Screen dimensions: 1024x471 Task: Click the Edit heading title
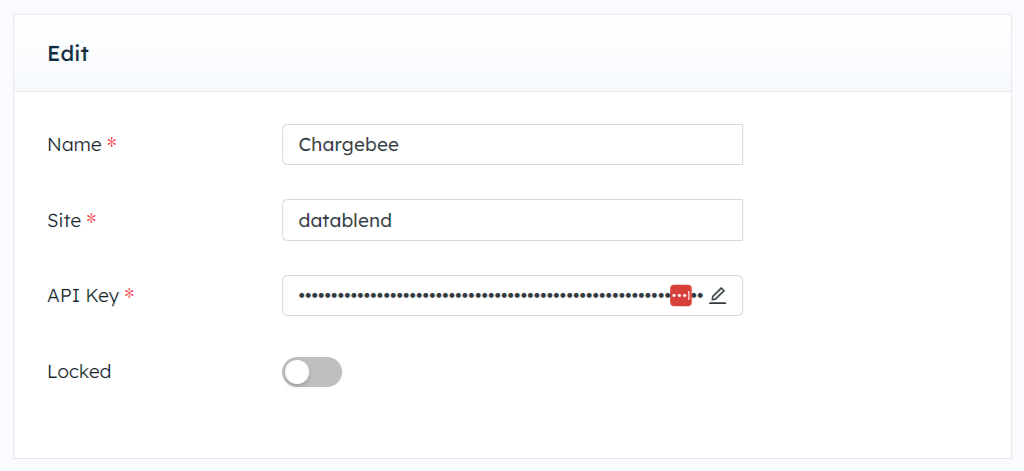(68, 54)
